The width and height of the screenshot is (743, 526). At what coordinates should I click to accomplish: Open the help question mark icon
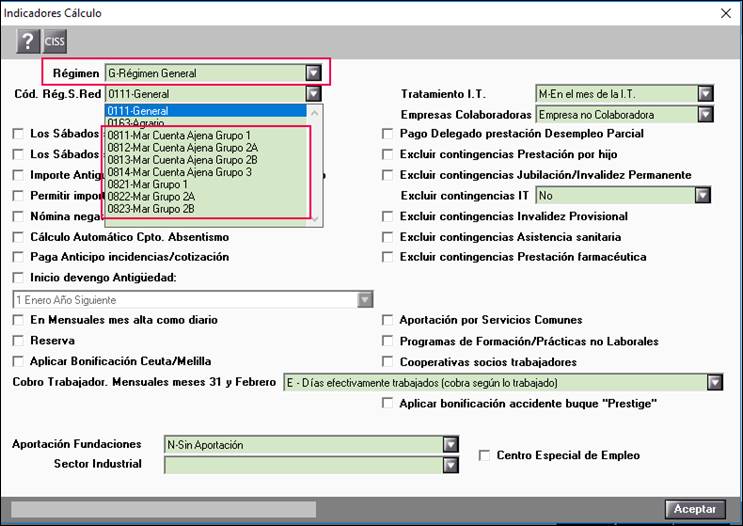pos(27,41)
